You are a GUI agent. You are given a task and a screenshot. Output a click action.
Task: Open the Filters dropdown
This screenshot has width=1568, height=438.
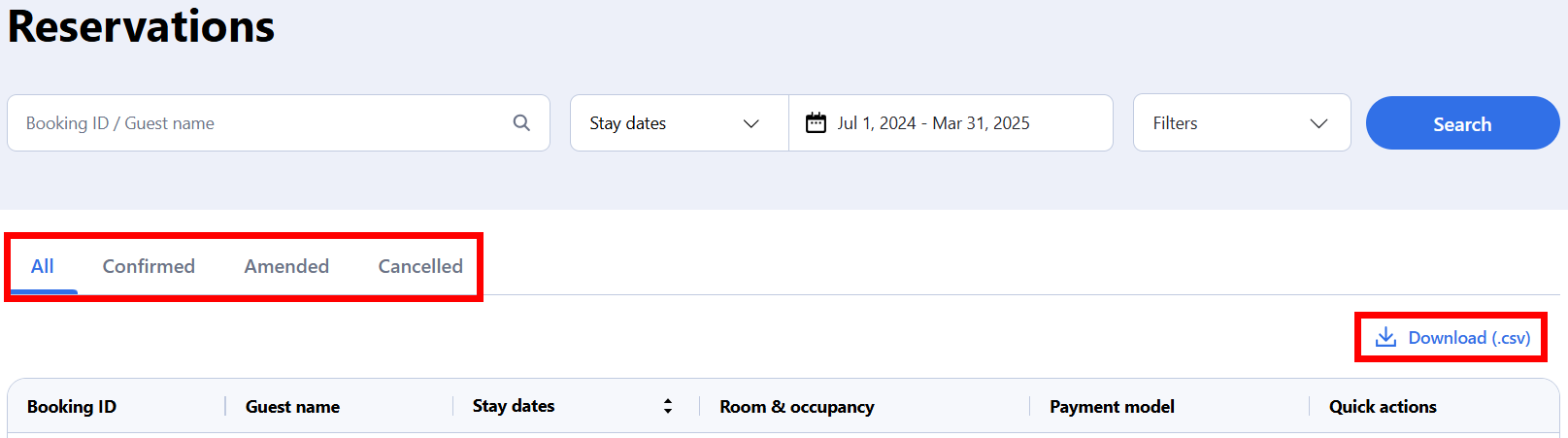[1242, 122]
